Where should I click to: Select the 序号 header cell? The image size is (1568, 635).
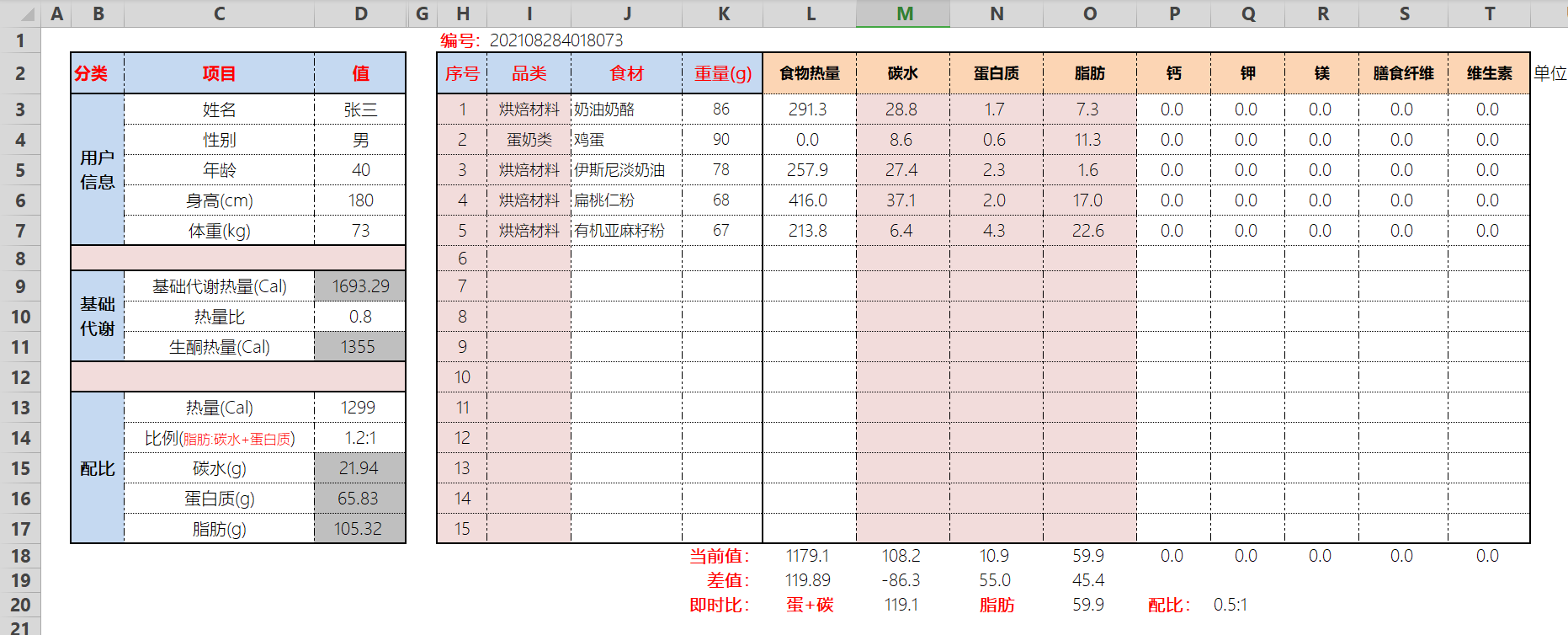click(x=462, y=73)
